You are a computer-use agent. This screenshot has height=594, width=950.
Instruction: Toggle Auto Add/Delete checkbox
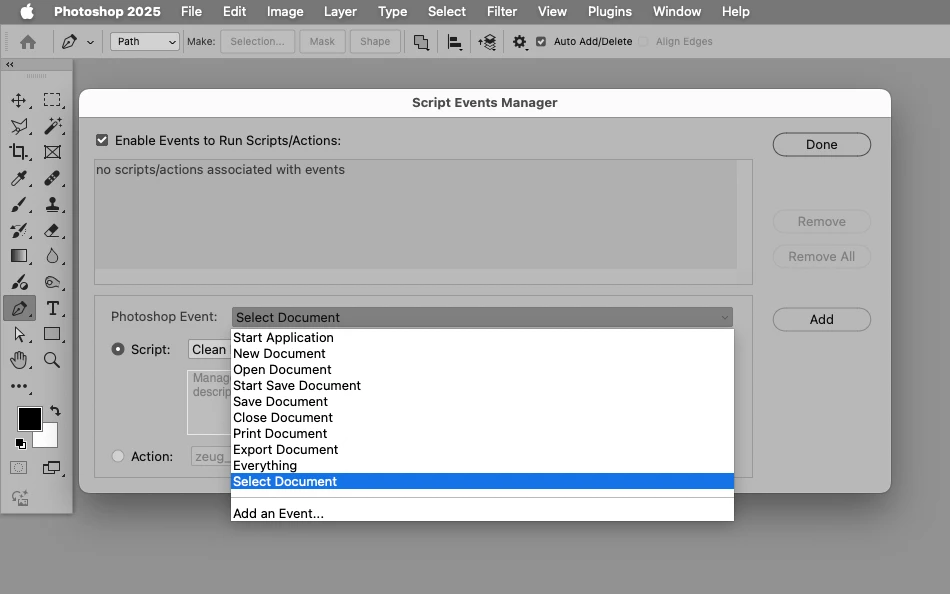(x=541, y=41)
